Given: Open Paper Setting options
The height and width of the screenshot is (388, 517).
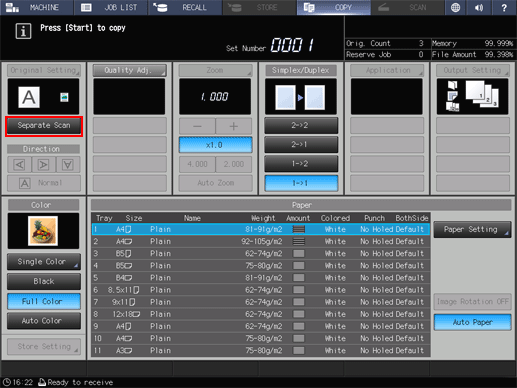Looking at the screenshot, I should click(x=472, y=229).
